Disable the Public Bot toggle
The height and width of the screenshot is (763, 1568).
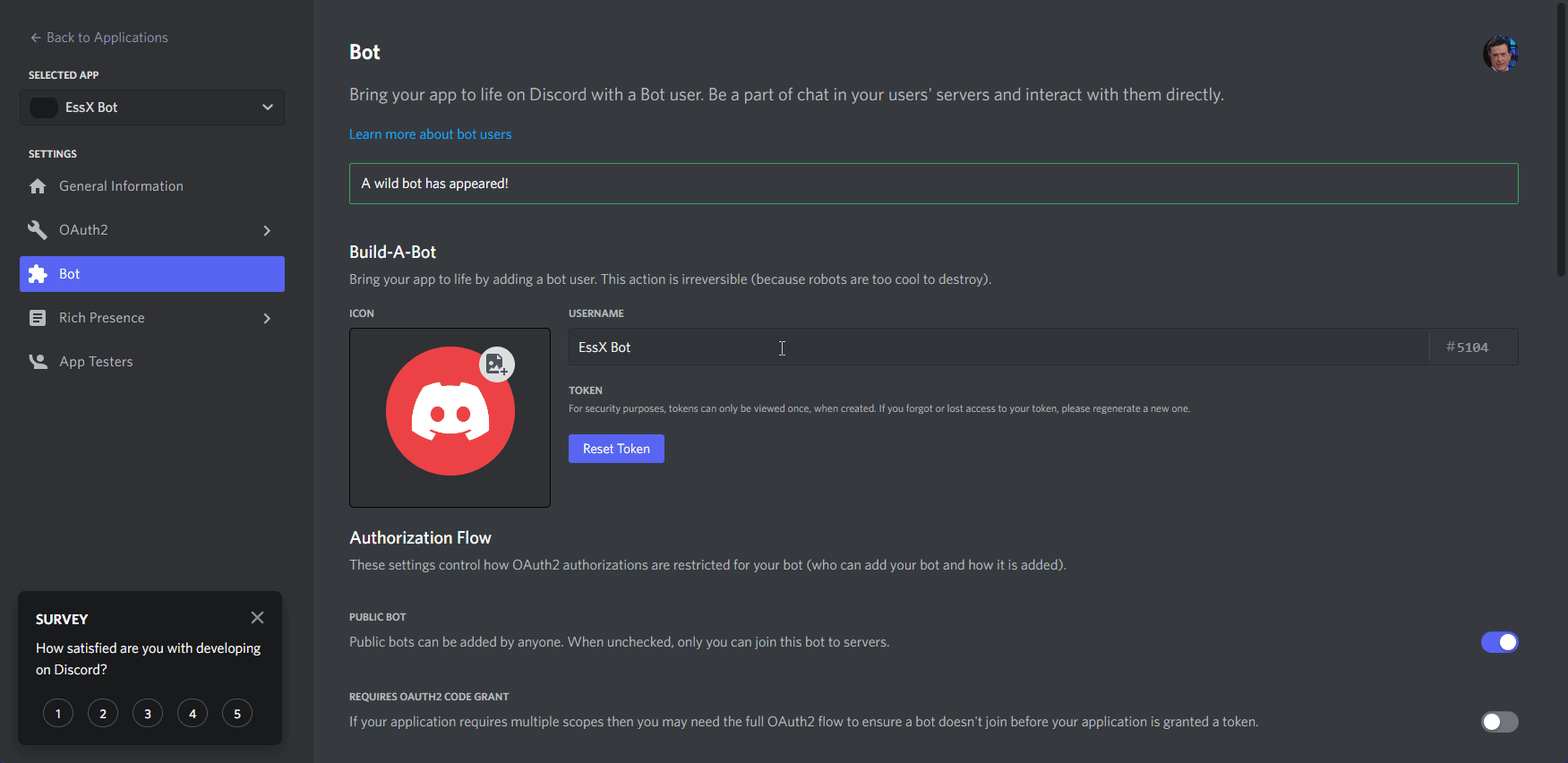(x=1499, y=642)
